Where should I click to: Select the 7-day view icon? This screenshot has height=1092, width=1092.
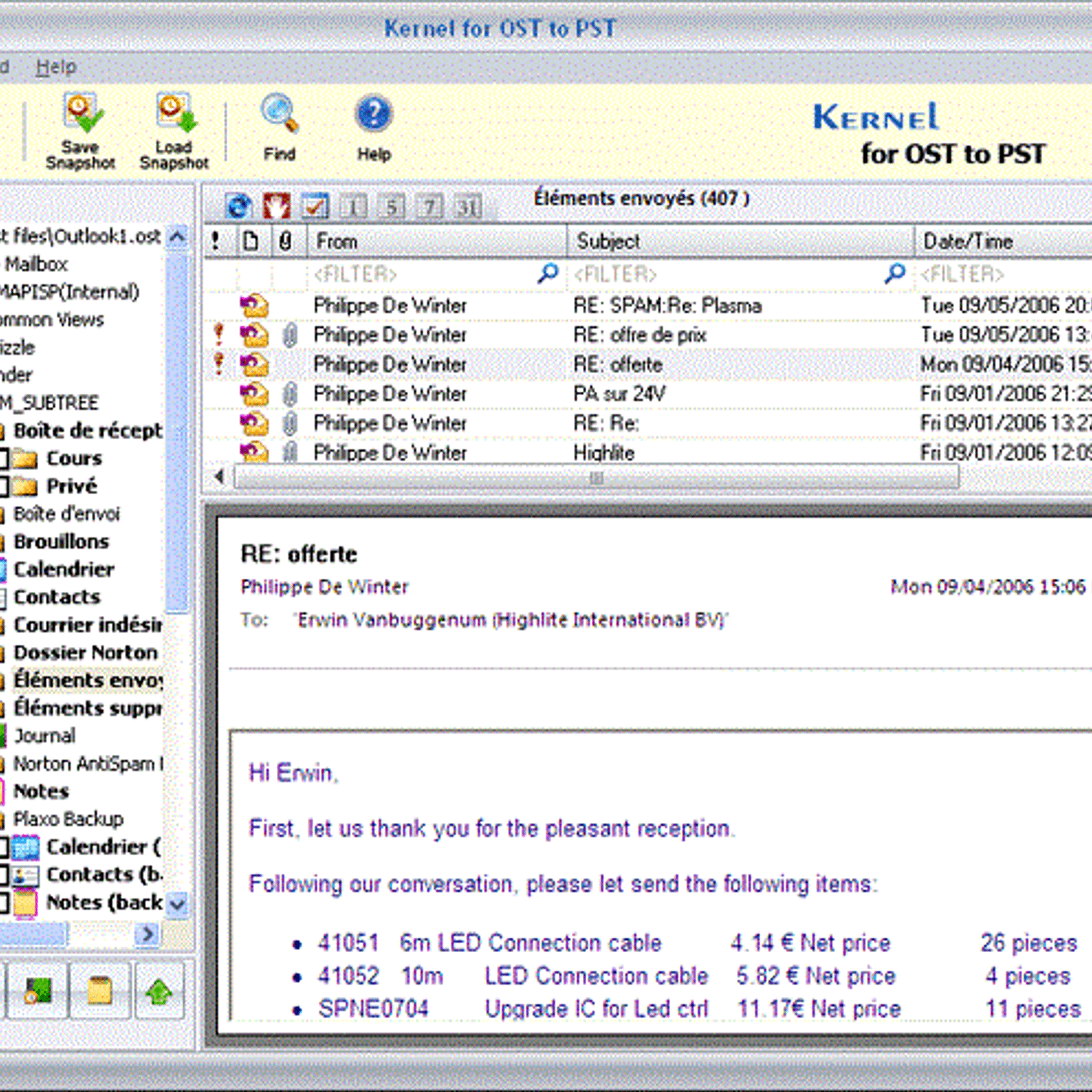coord(430,205)
